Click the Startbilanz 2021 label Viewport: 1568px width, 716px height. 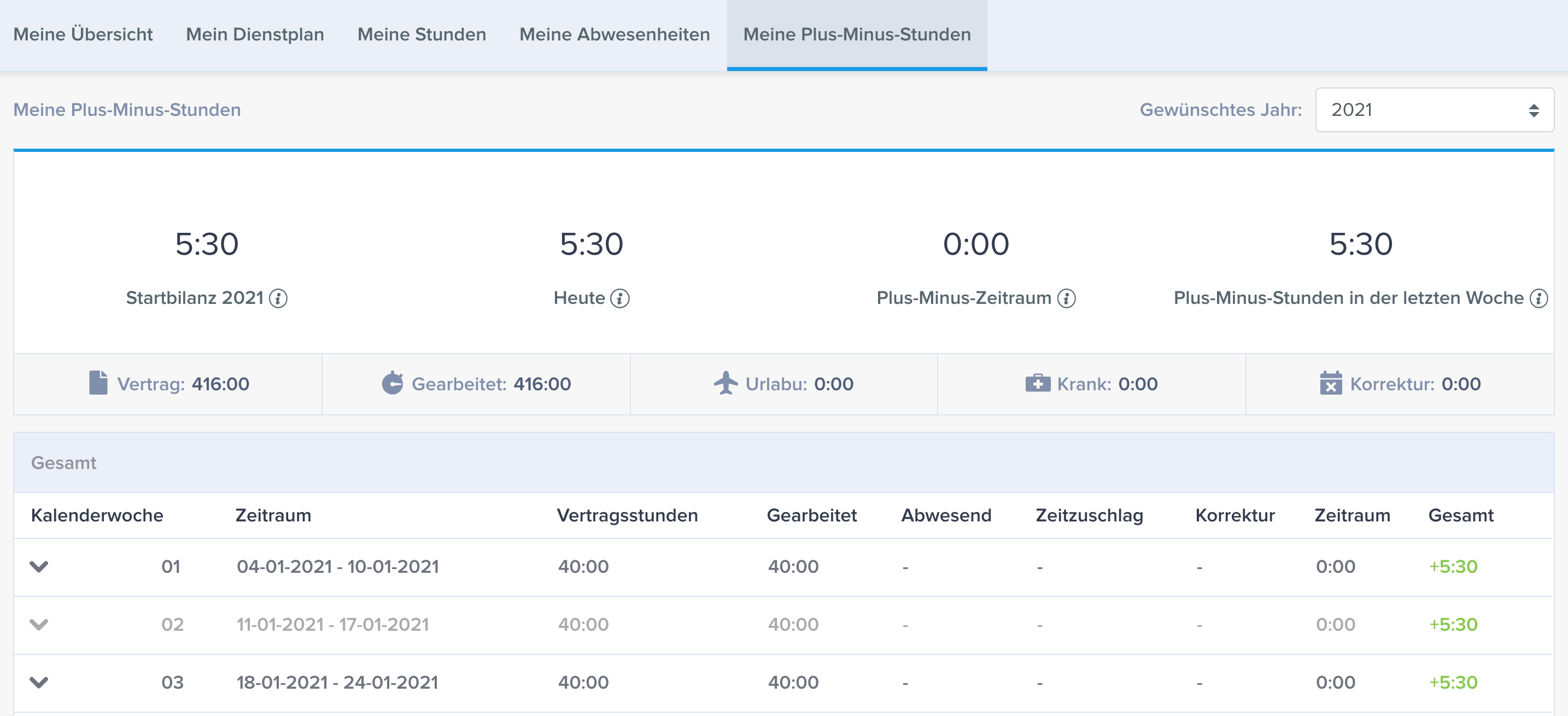[194, 298]
